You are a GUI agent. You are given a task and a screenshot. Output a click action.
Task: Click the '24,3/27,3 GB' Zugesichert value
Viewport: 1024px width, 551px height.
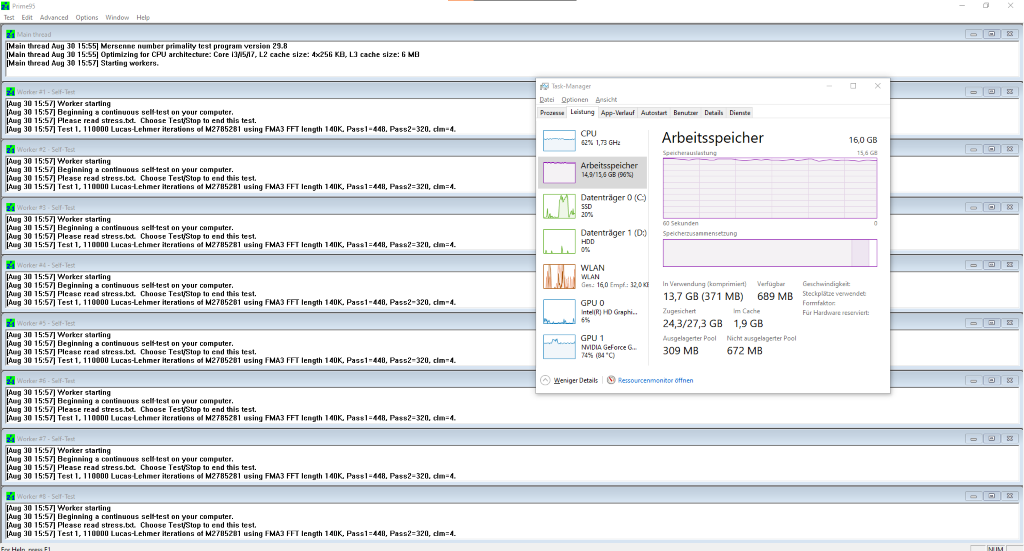pos(692,323)
